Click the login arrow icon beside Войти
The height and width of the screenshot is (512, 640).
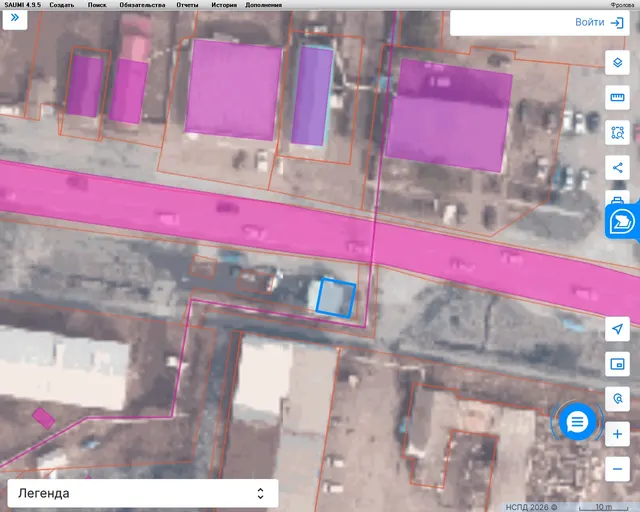[x=617, y=22]
